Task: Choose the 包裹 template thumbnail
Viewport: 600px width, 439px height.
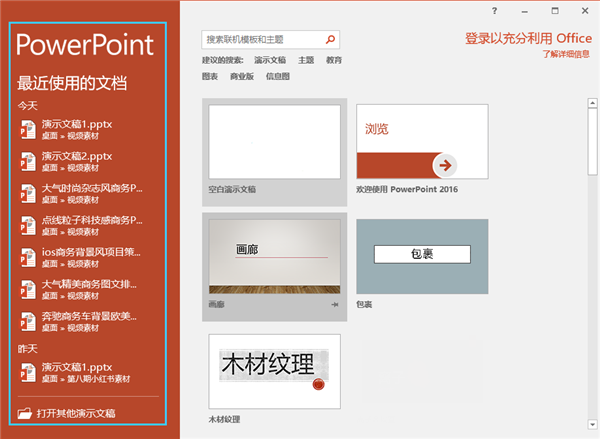Action: click(422, 256)
